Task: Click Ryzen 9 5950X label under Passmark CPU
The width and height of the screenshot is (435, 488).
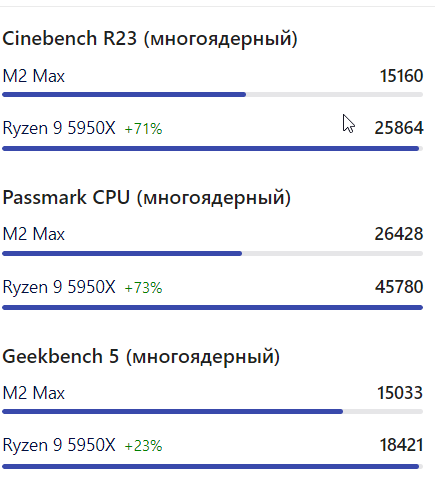Action: pyautogui.click(x=59, y=287)
